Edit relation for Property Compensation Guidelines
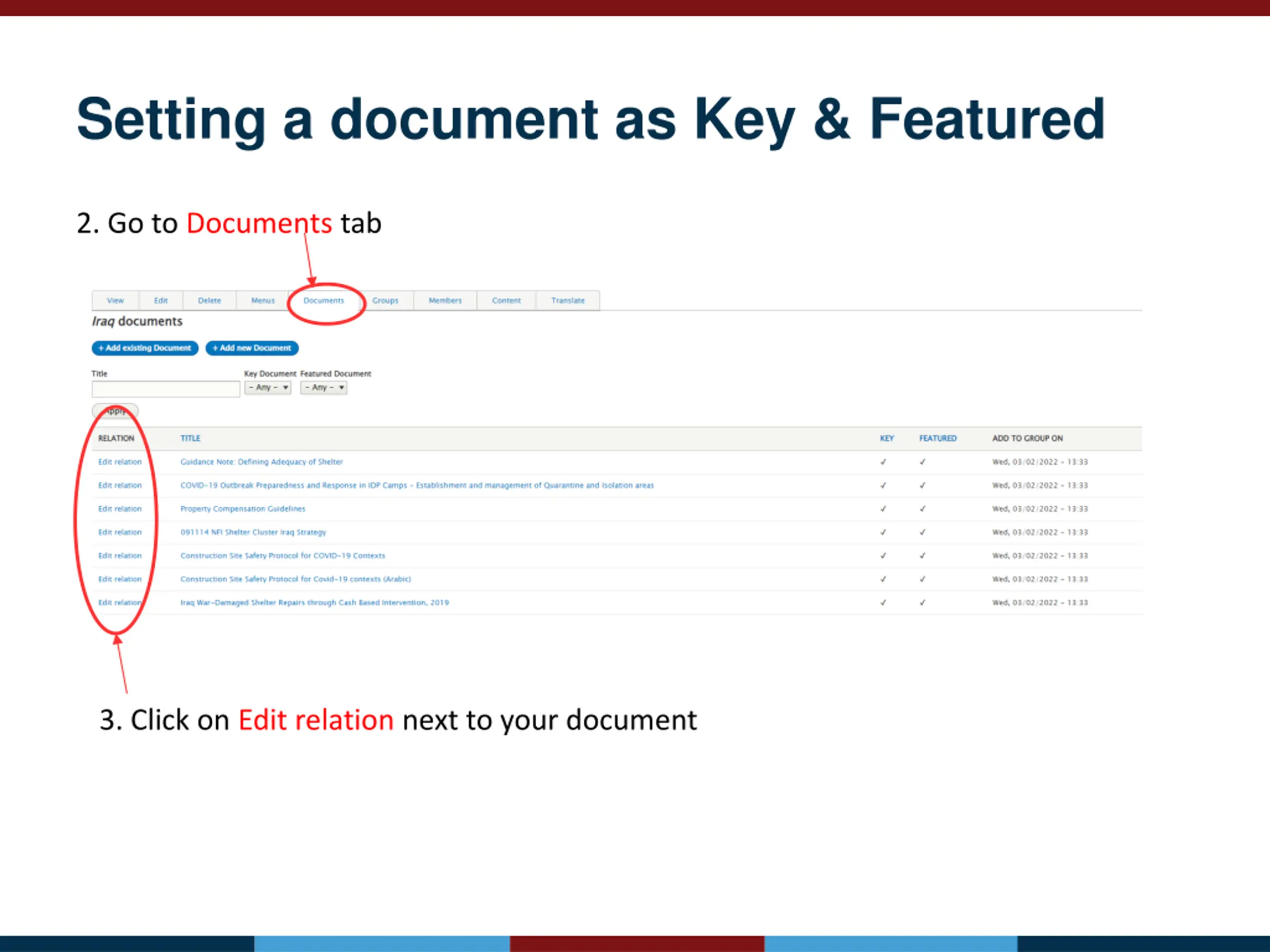This screenshot has height=952, width=1270. click(120, 508)
